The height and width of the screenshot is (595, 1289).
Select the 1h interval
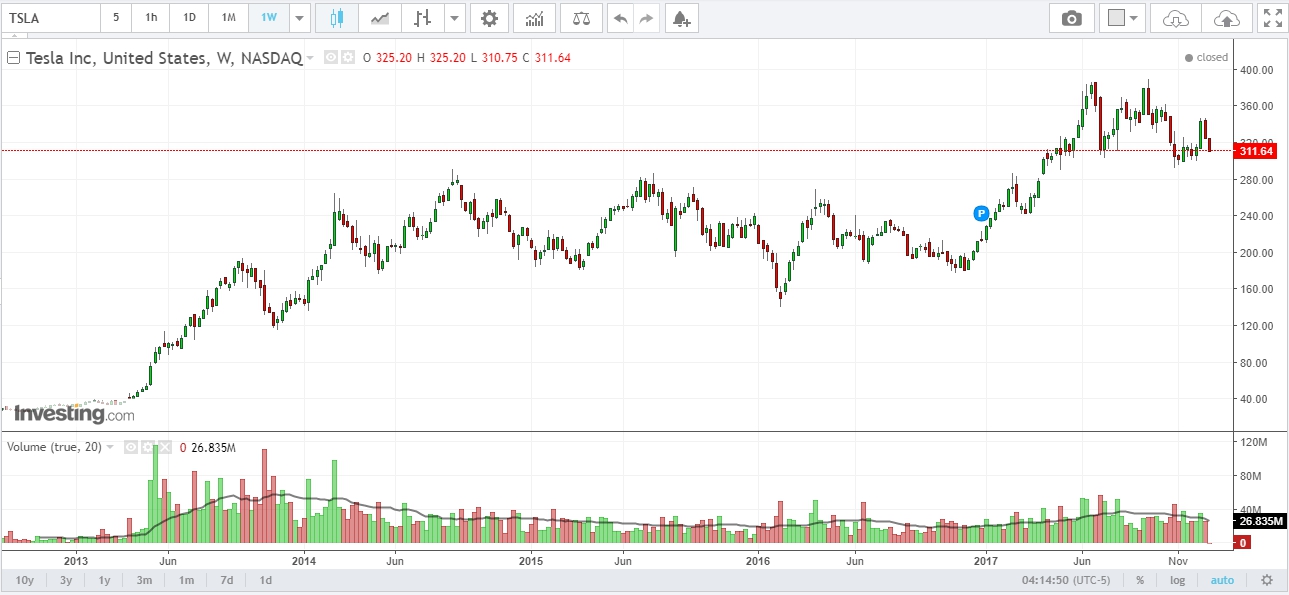[150, 18]
